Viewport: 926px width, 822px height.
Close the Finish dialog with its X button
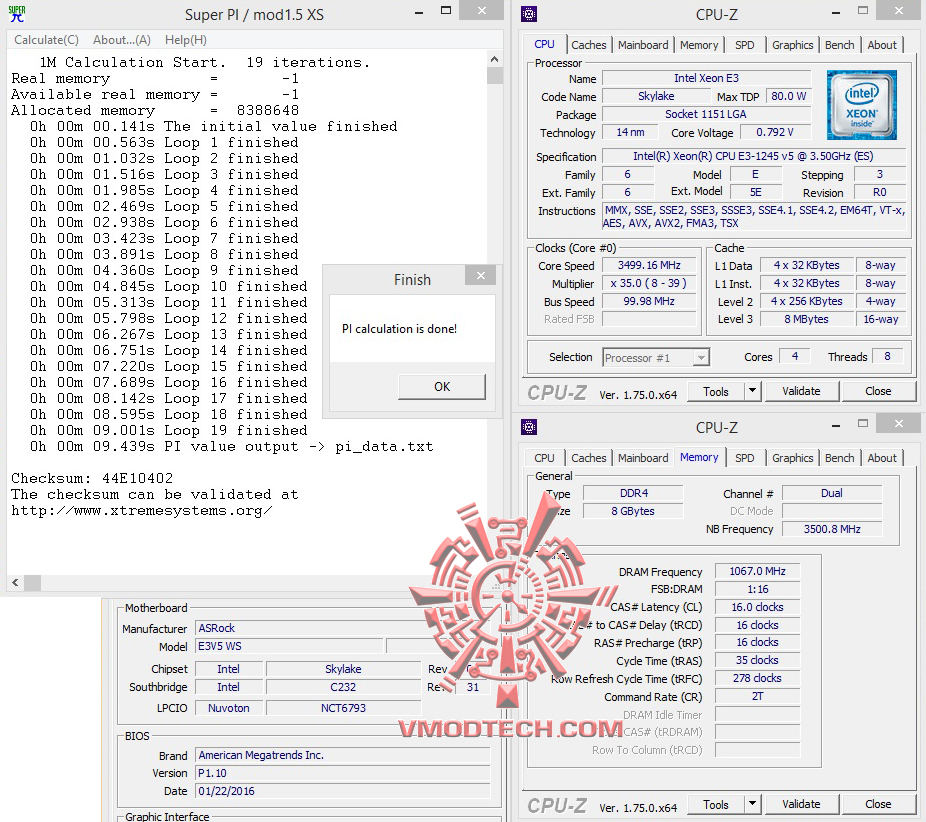[481, 275]
